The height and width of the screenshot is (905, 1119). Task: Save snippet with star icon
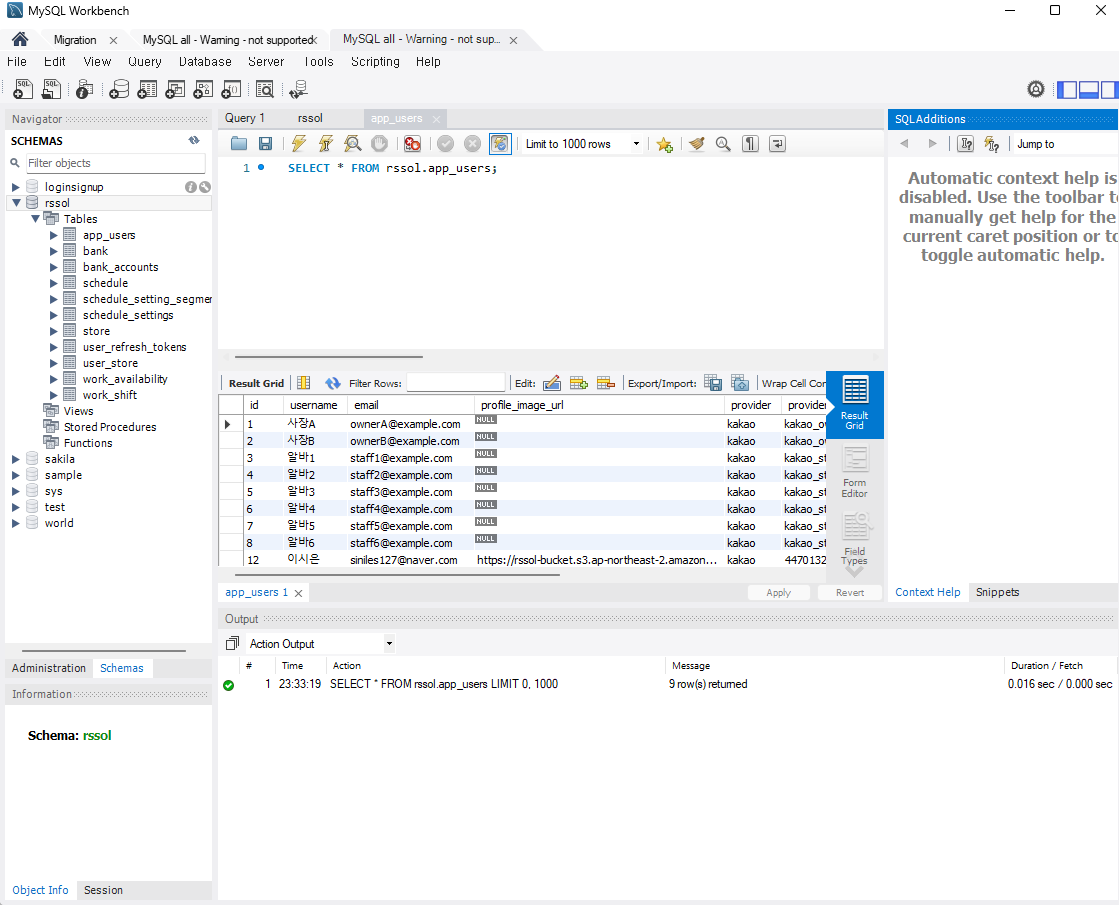664,144
